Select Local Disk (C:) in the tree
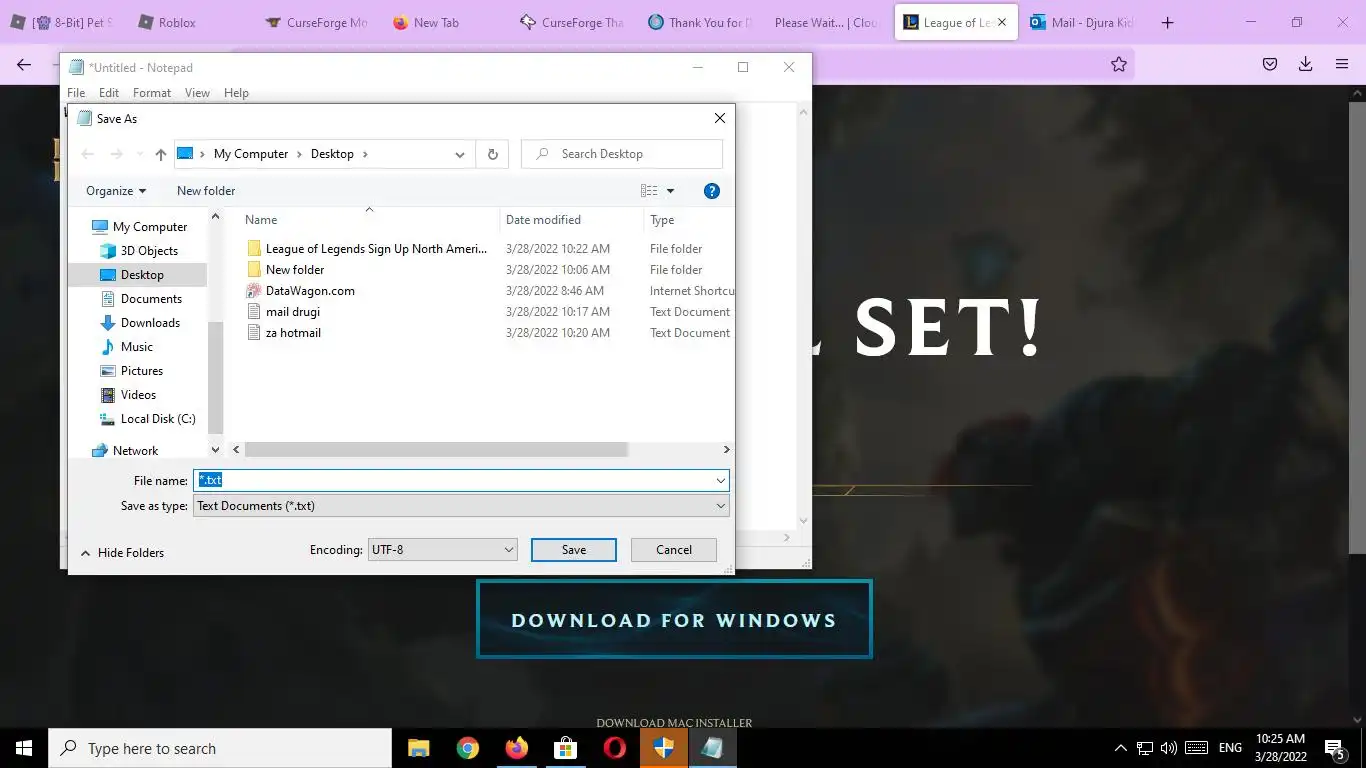The height and width of the screenshot is (768, 1366). coord(158,419)
